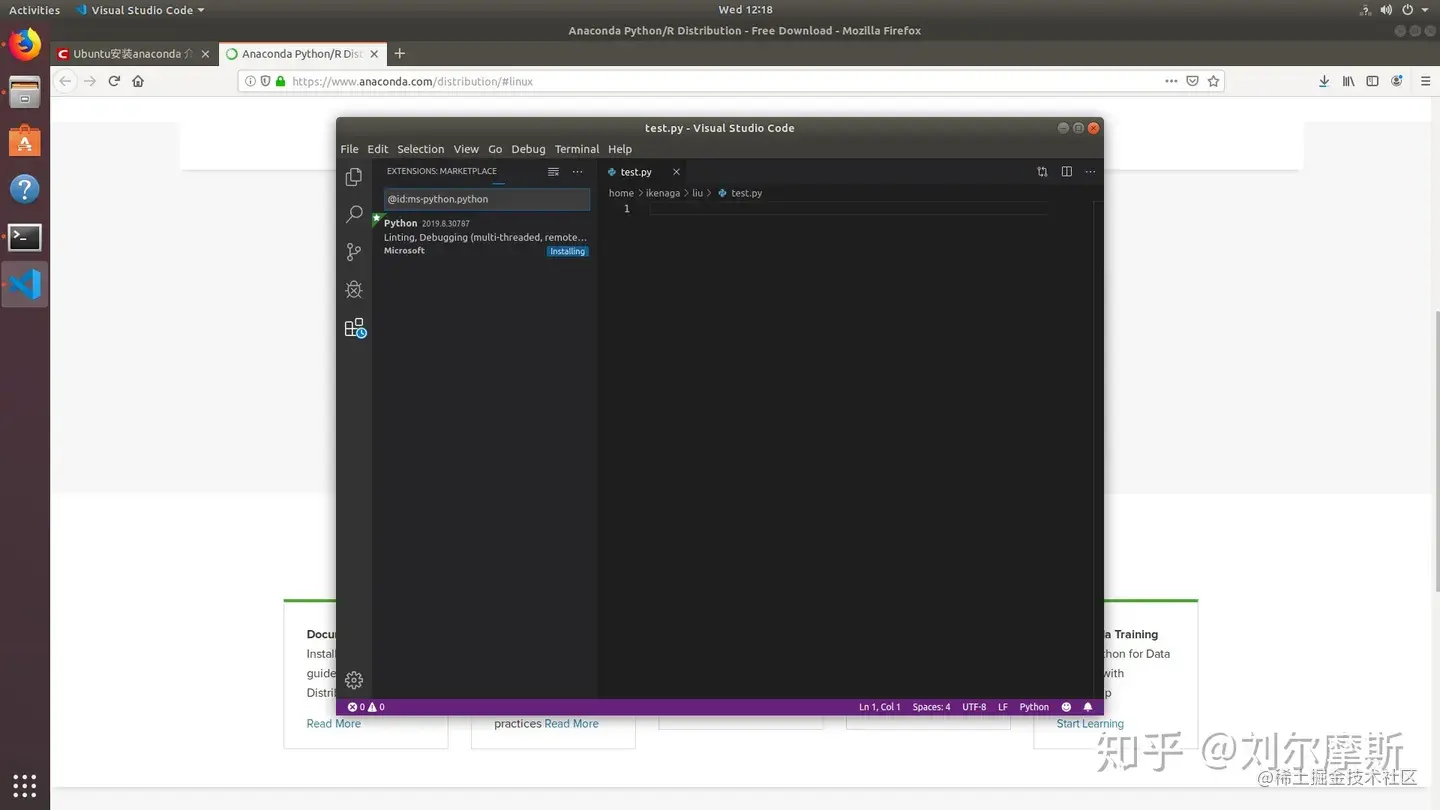
Task: Open notifications bell in status bar
Action: (x=1088, y=707)
